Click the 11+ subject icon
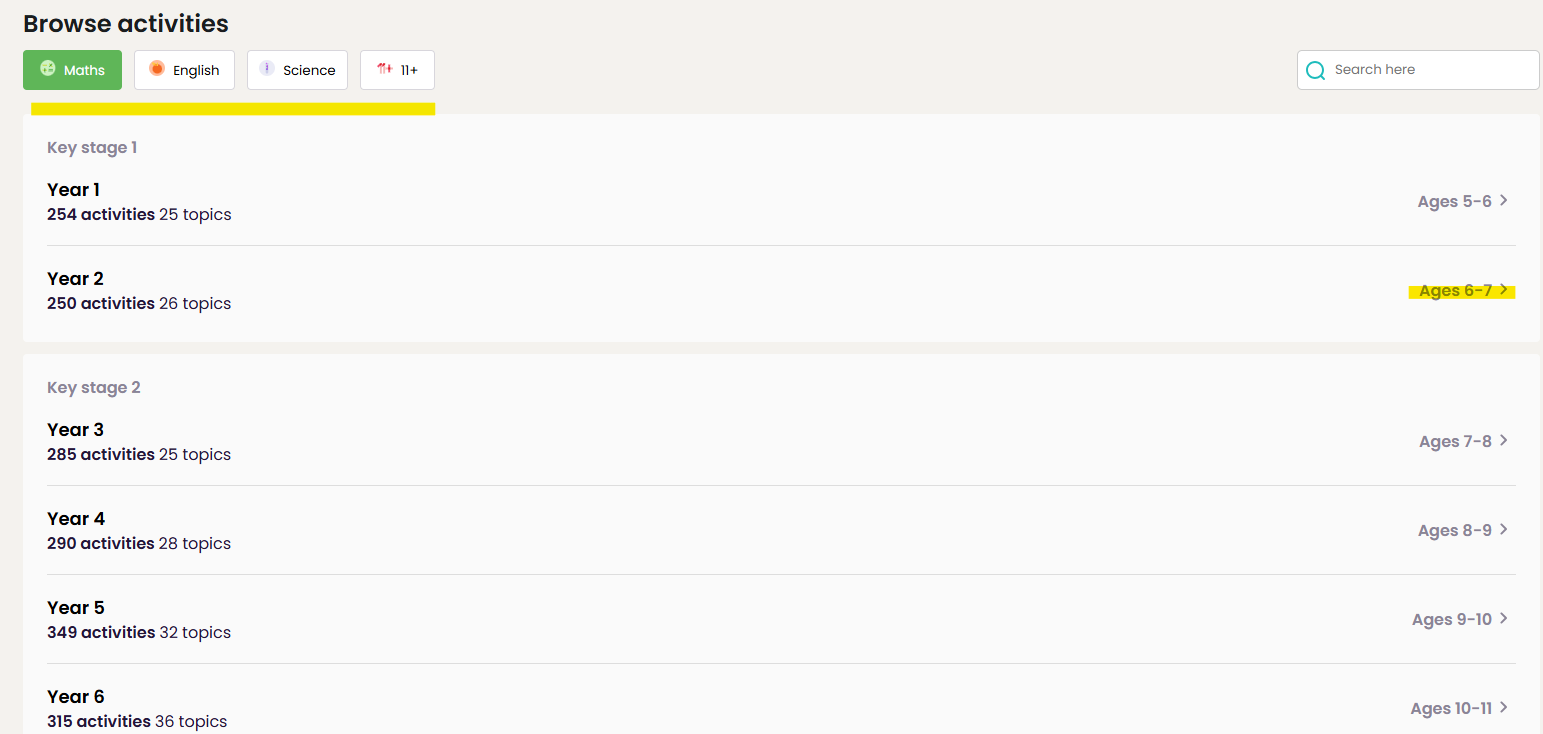 [385, 69]
